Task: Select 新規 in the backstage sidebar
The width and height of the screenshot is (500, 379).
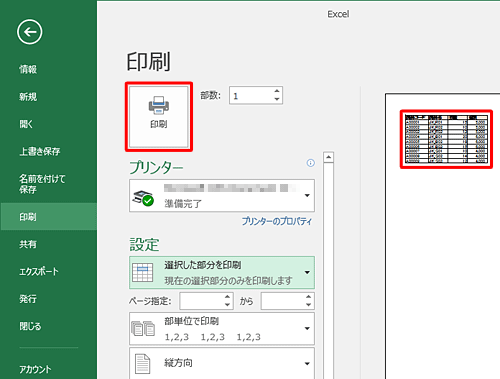Action: pyautogui.click(x=28, y=97)
